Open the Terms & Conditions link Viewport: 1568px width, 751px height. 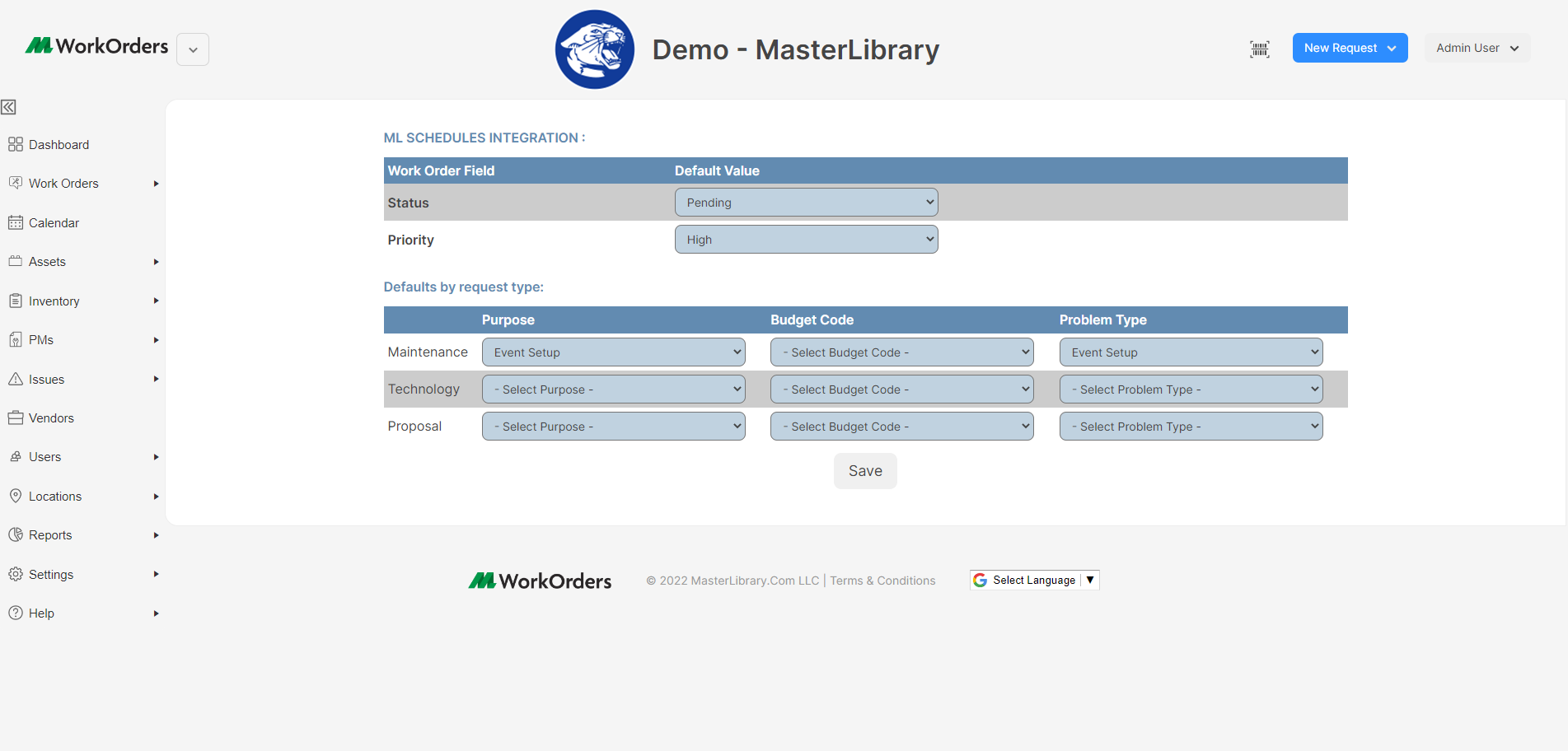[x=882, y=581]
